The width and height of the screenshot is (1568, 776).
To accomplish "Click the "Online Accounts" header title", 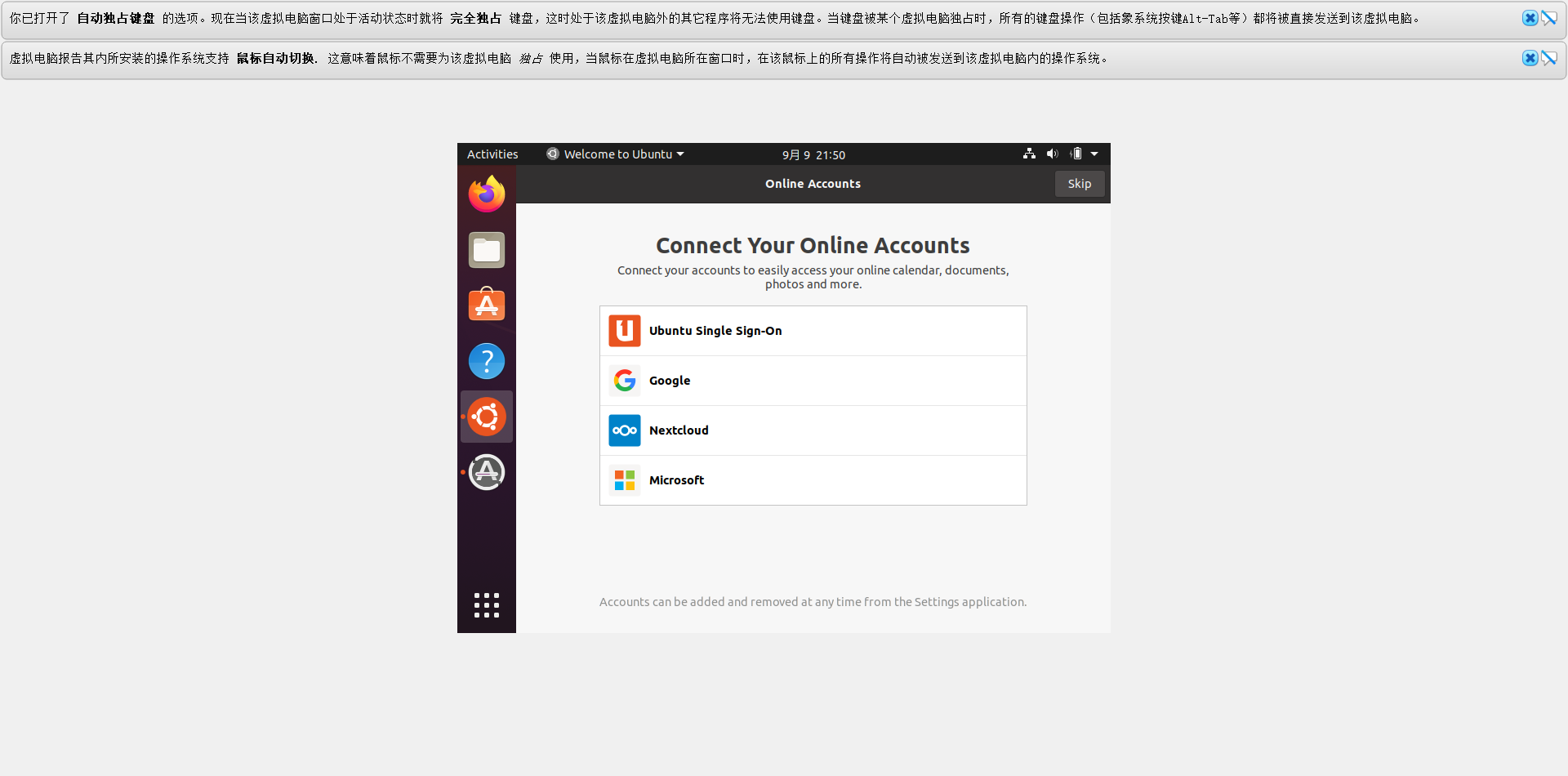I will click(x=813, y=184).
